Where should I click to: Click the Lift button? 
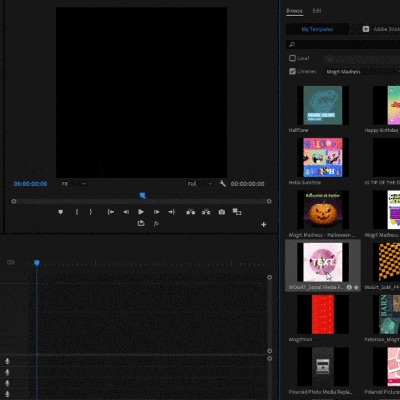[191, 212]
